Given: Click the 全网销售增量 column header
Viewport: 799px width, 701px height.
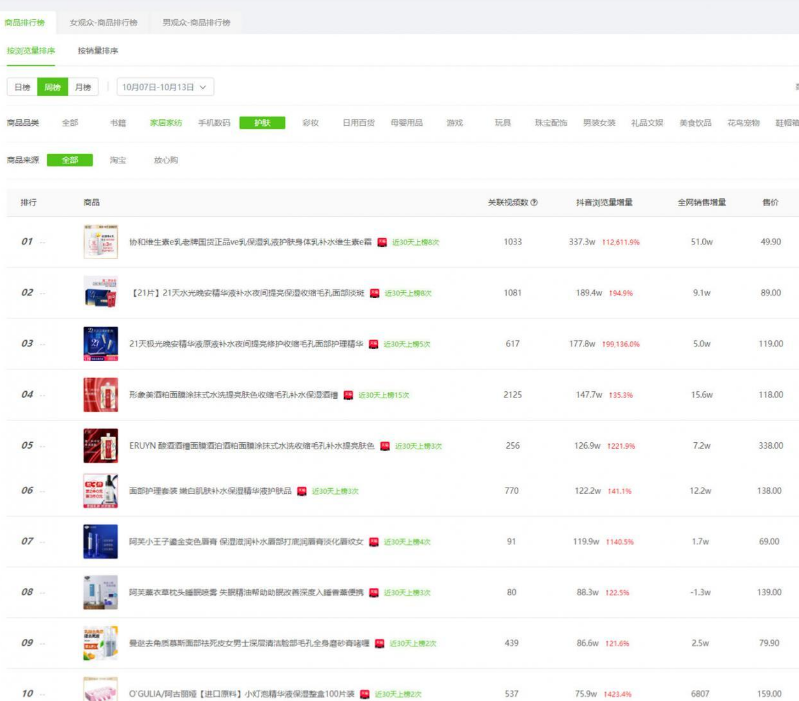Looking at the screenshot, I should [702, 202].
